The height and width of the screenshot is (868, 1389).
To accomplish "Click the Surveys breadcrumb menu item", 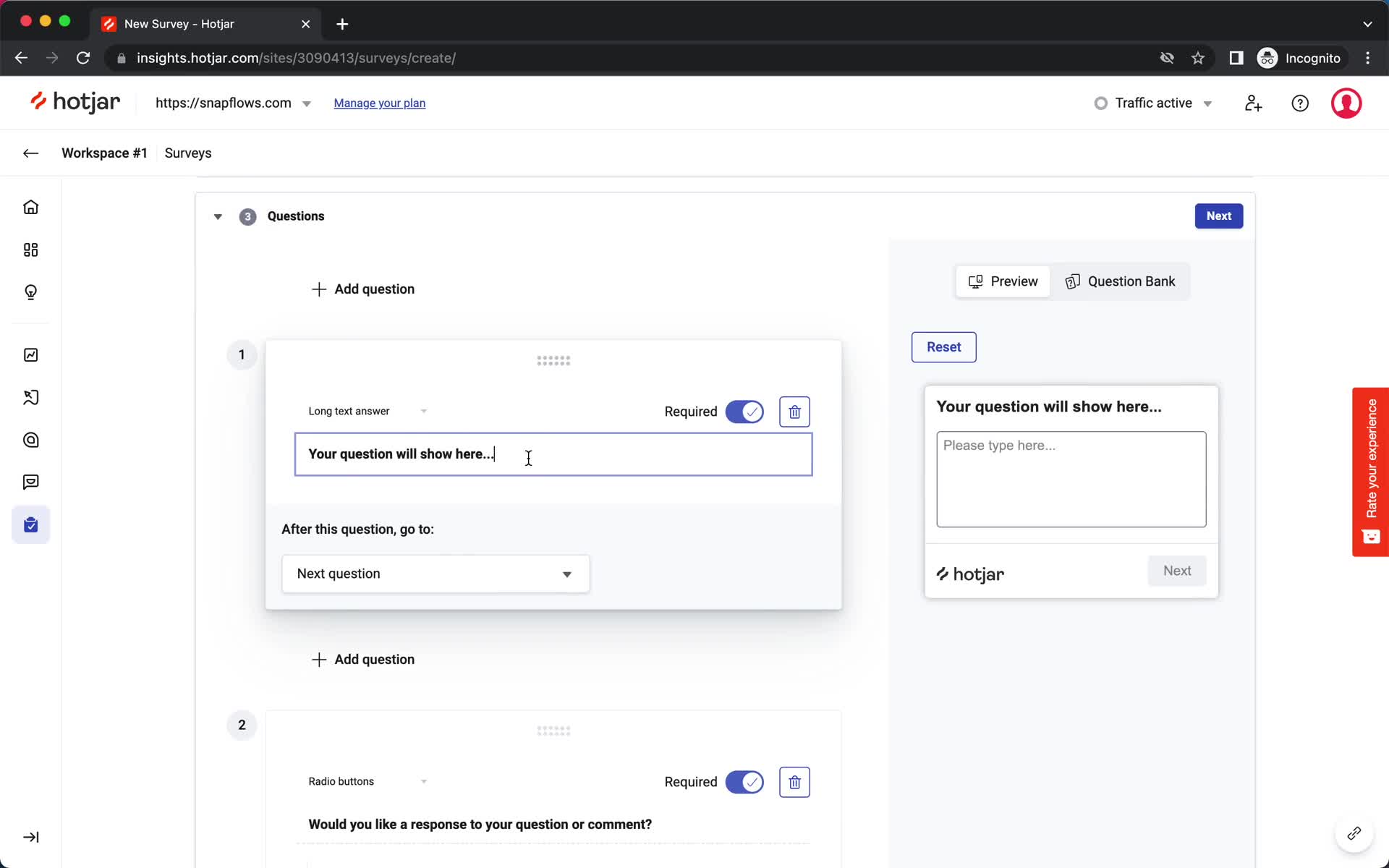I will pyautogui.click(x=188, y=152).
